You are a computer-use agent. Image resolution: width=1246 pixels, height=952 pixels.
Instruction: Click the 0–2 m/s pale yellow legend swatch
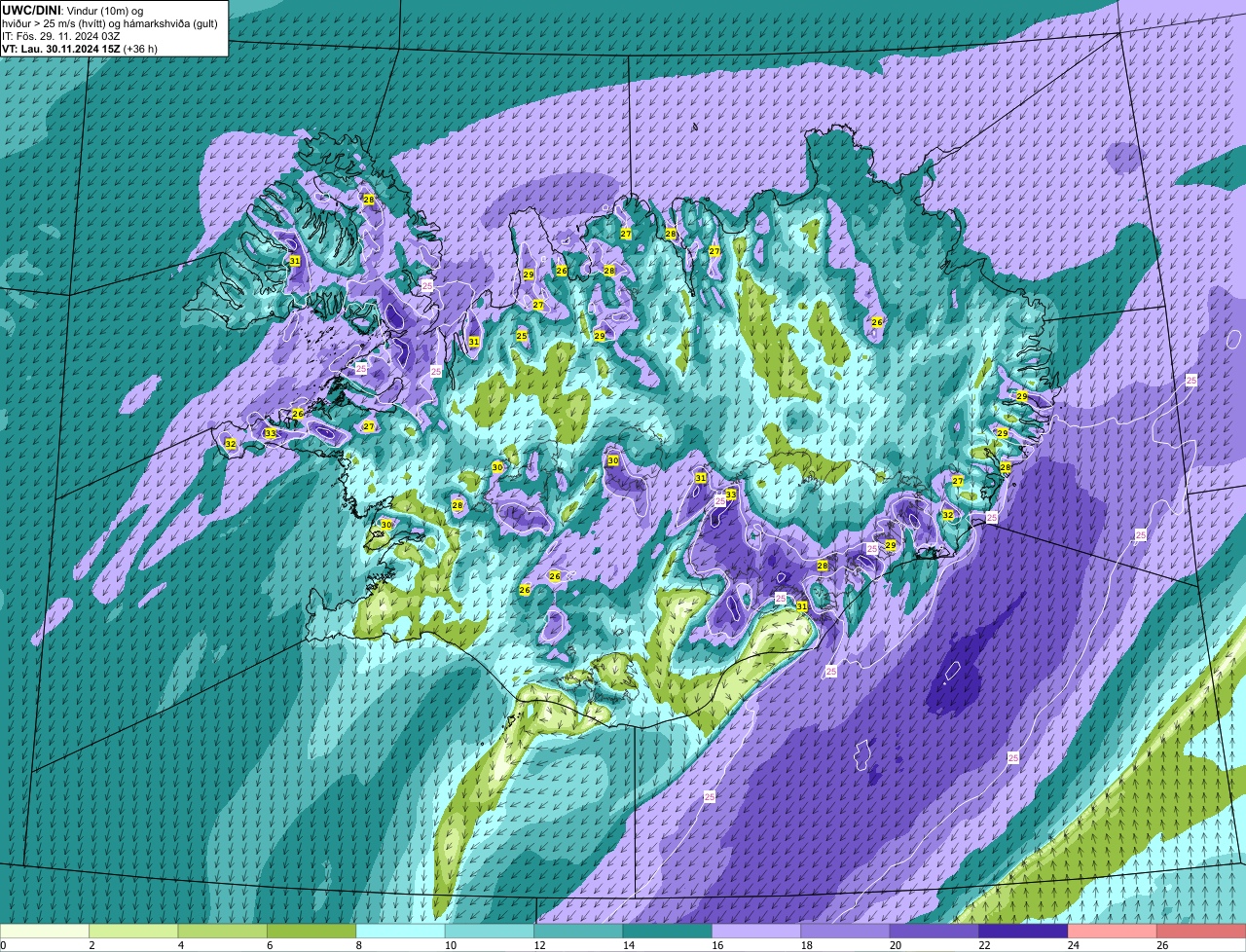pyautogui.click(x=45, y=931)
